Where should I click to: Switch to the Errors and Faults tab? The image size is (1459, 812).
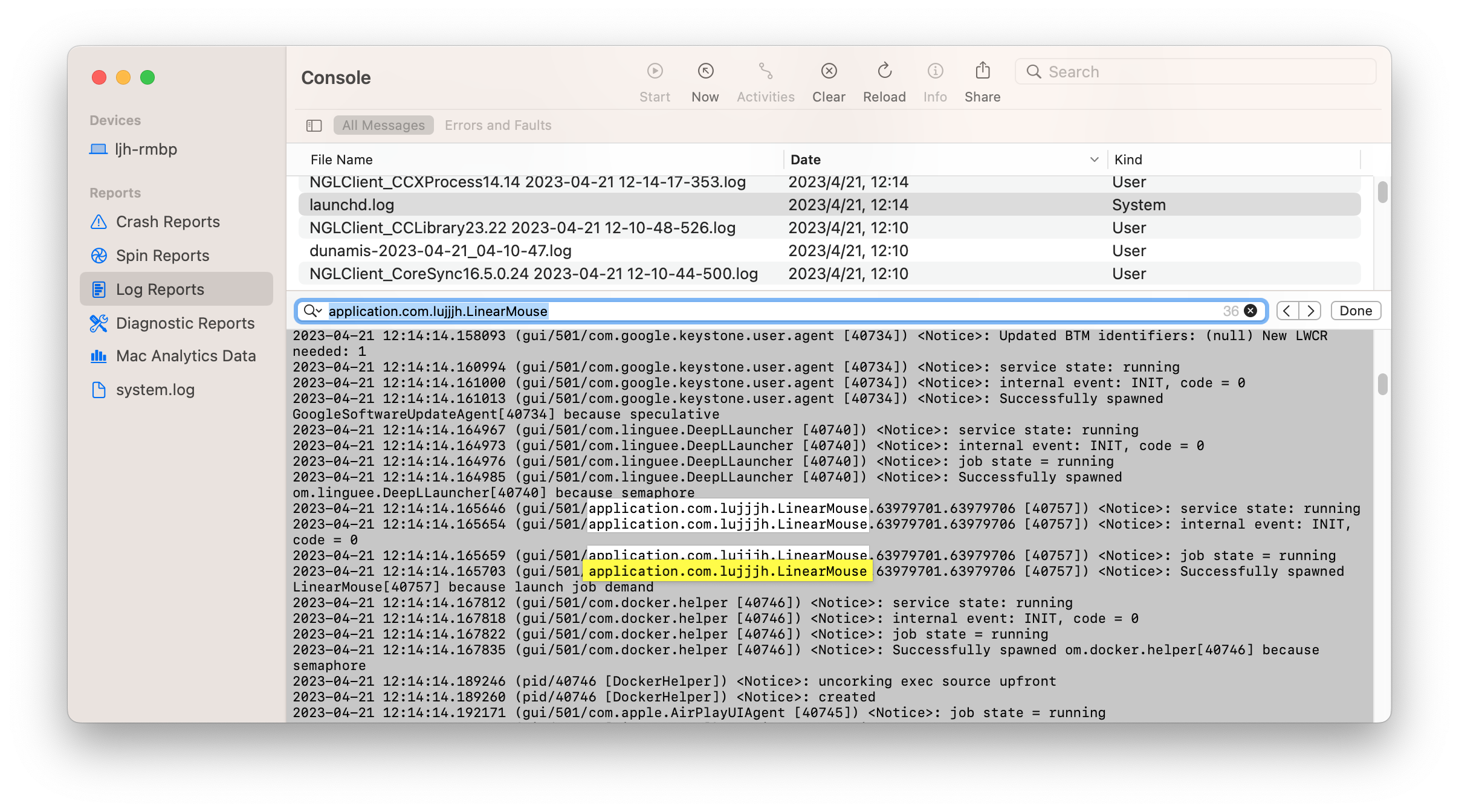pos(498,125)
